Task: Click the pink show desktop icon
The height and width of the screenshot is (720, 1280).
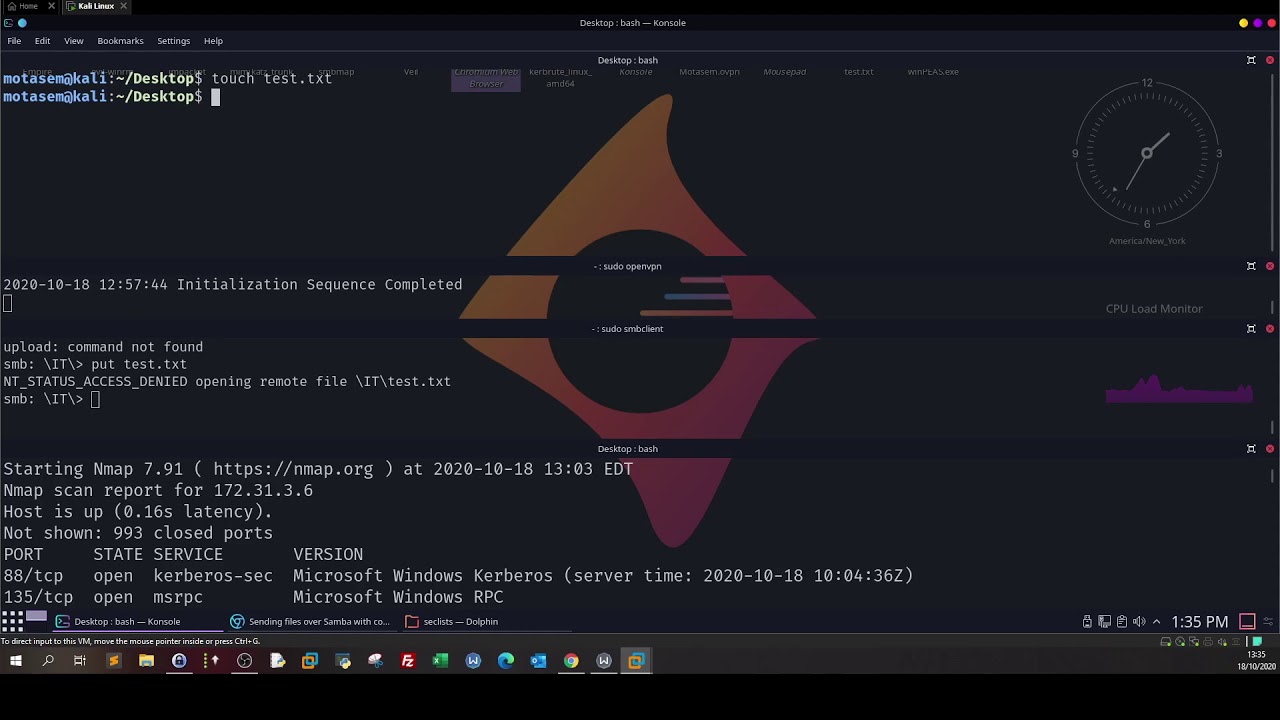Action: coord(1247,621)
